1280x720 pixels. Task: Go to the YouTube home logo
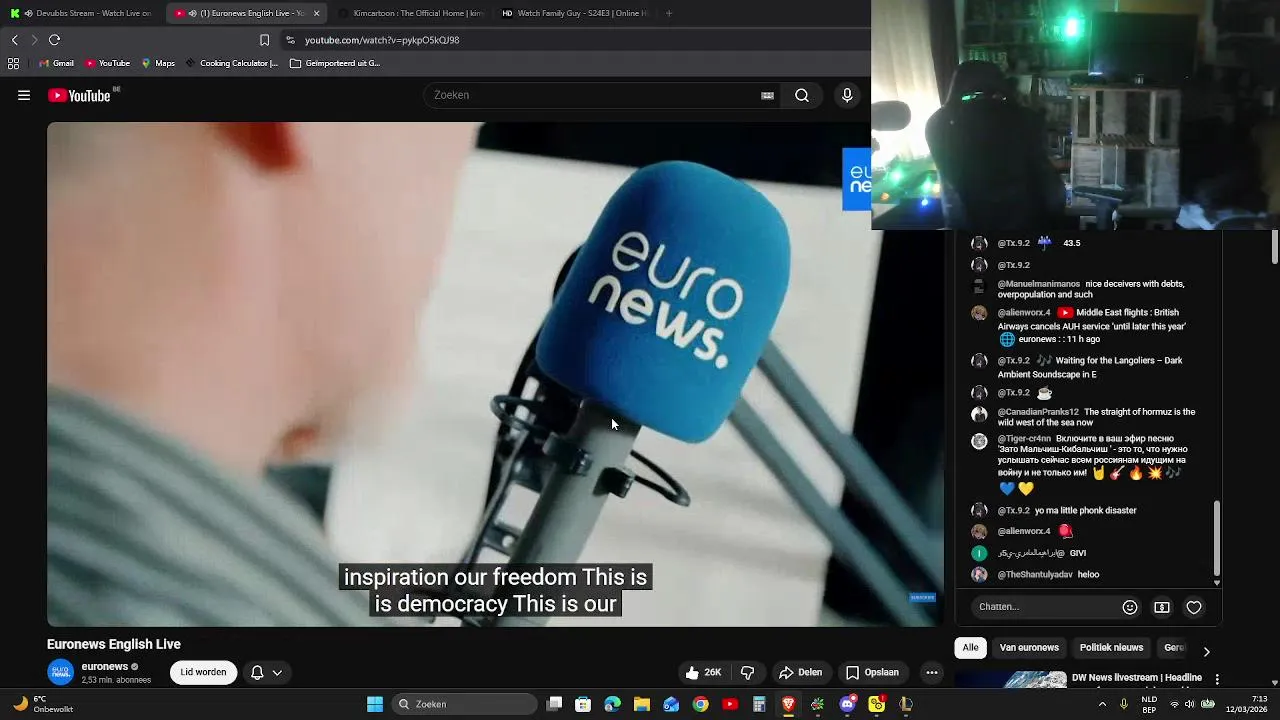coord(80,95)
